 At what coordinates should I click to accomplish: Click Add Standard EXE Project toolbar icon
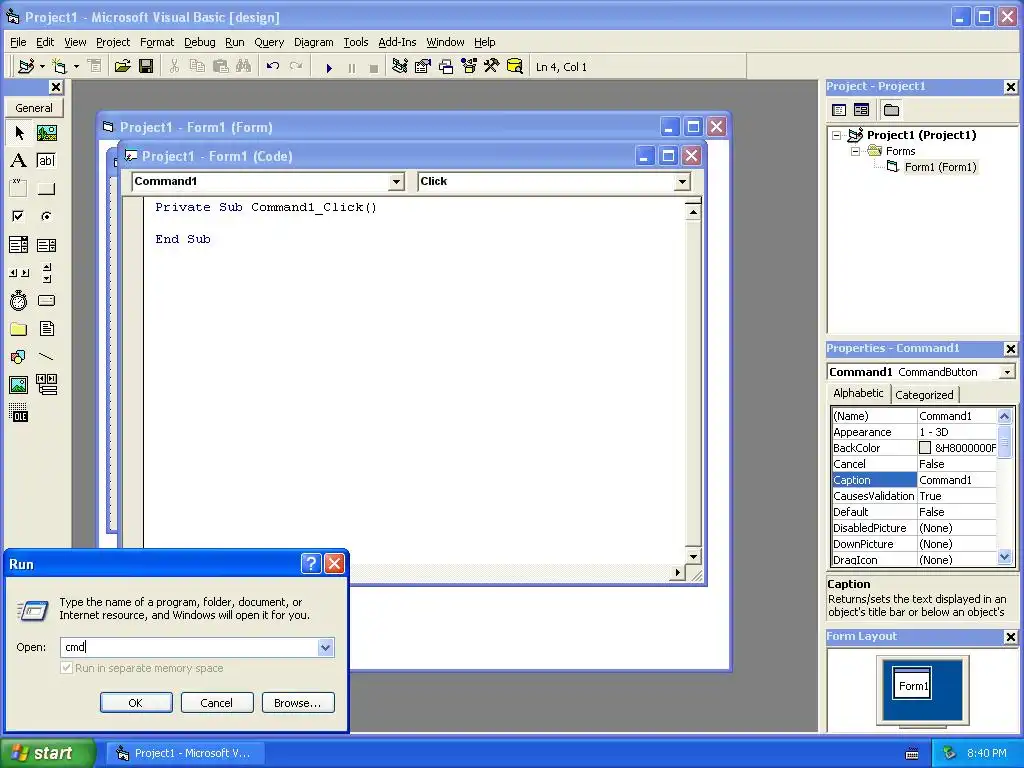tap(26, 67)
